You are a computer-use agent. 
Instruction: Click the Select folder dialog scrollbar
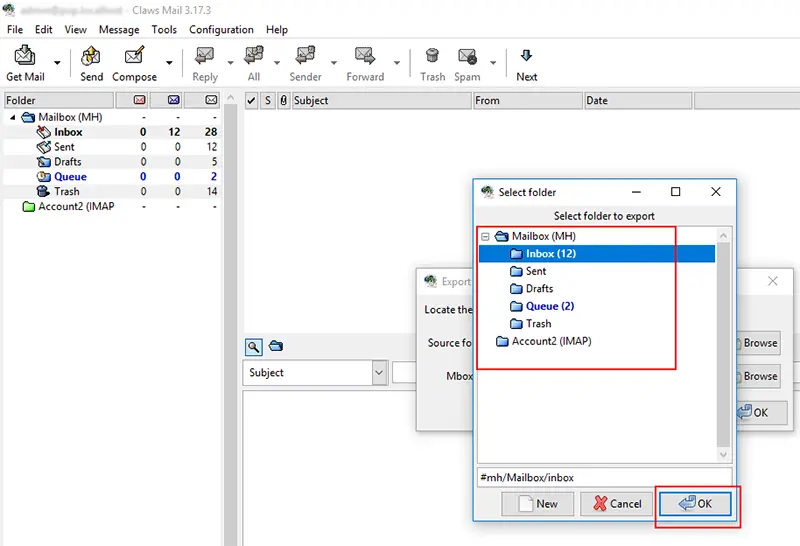coord(723,344)
